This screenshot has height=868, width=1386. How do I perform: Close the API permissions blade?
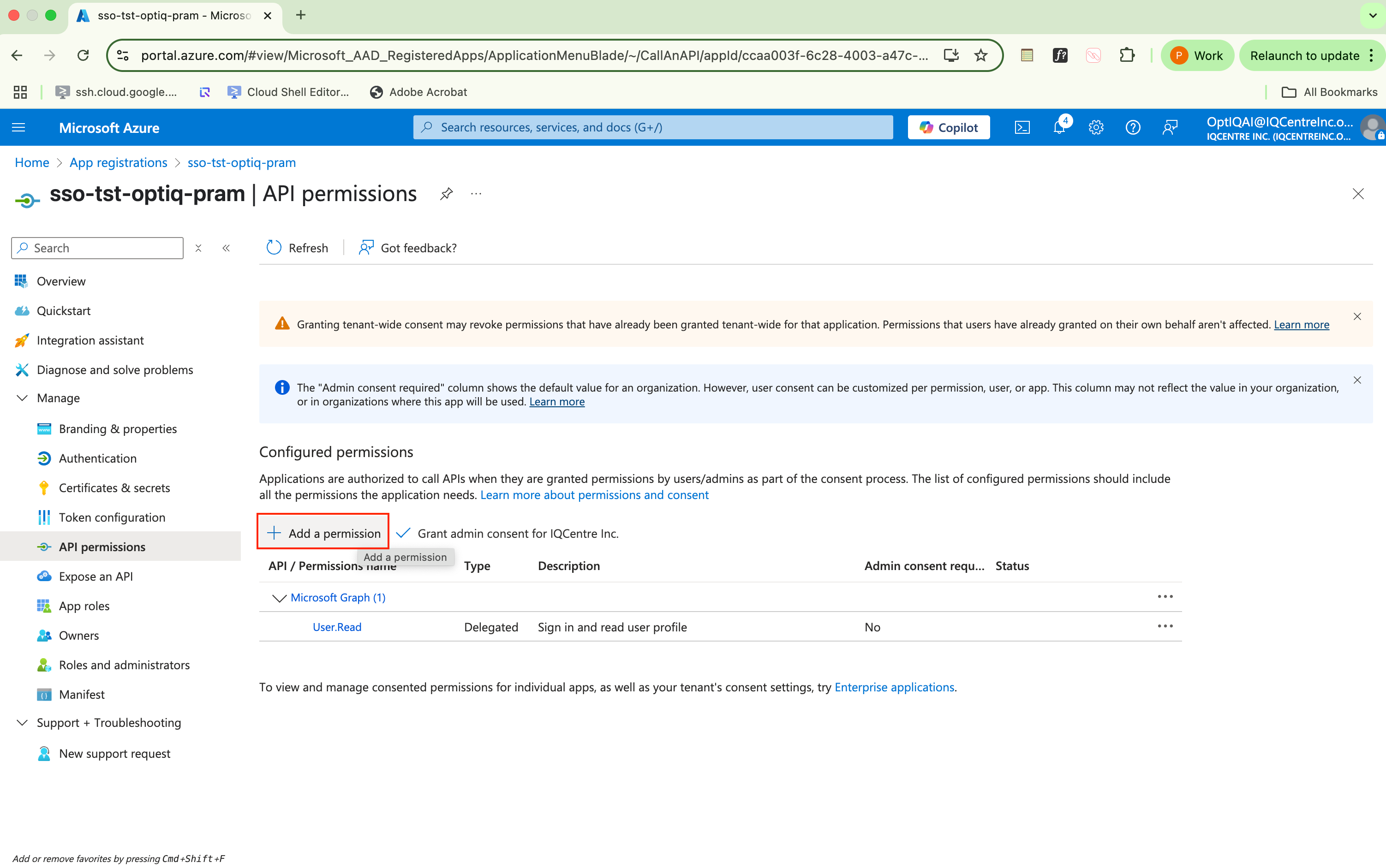tap(1358, 194)
